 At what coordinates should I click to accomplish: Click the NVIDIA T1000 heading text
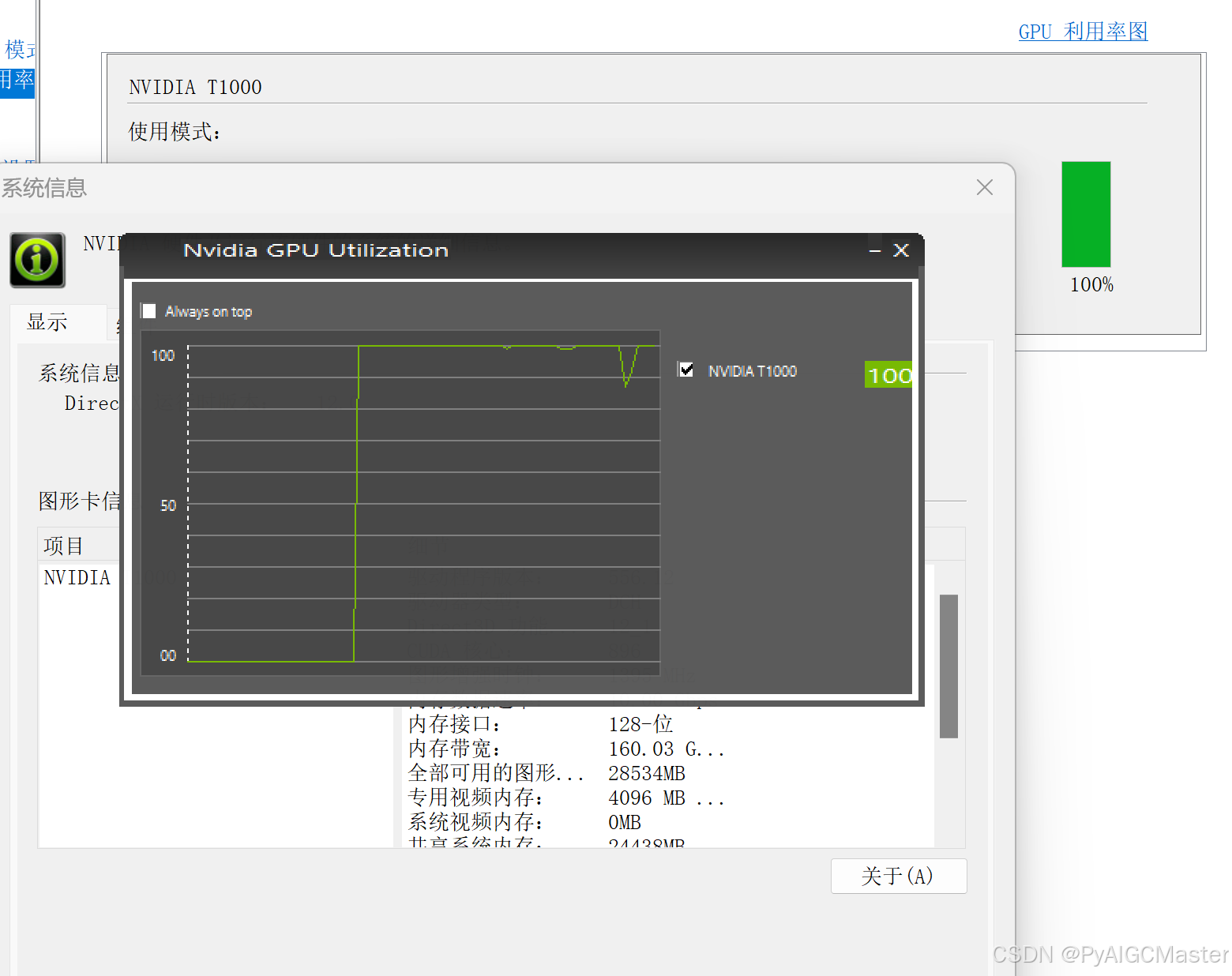click(195, 87)
